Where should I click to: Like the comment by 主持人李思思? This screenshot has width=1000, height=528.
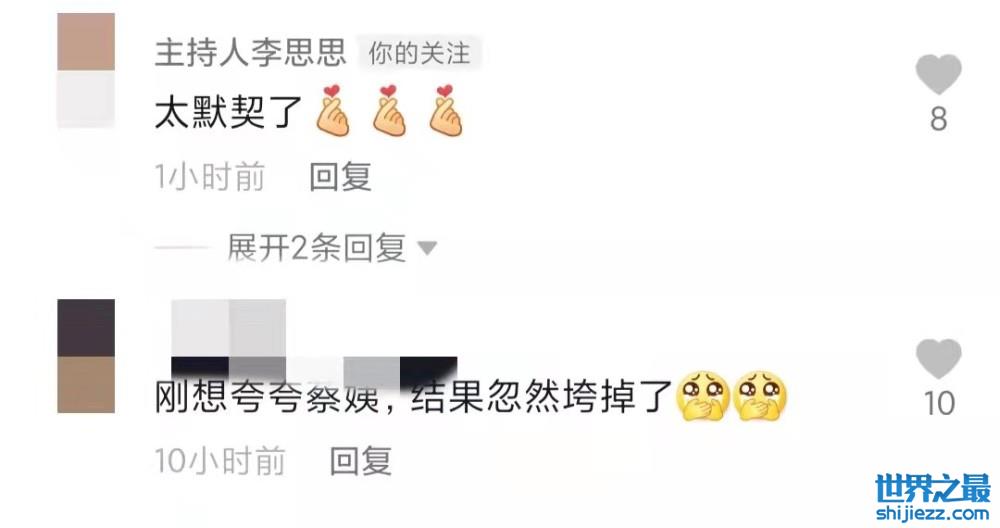click(x=938, y=75)
